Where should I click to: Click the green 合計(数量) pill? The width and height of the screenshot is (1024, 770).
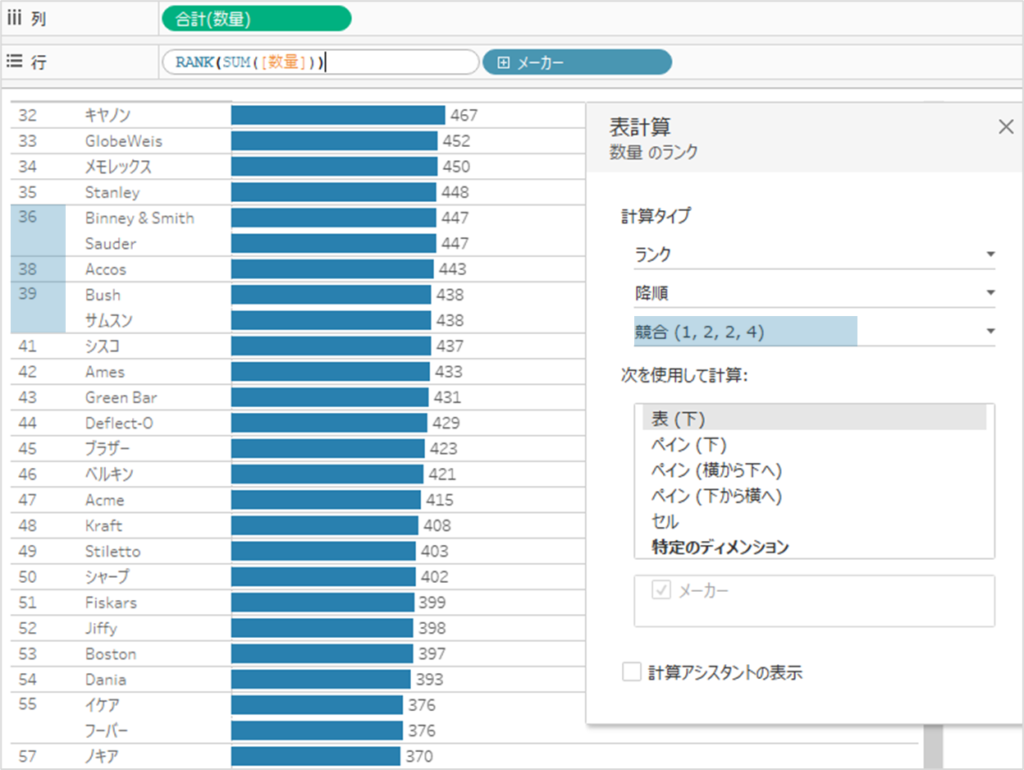pyautogui.click(x=256, y=18)
